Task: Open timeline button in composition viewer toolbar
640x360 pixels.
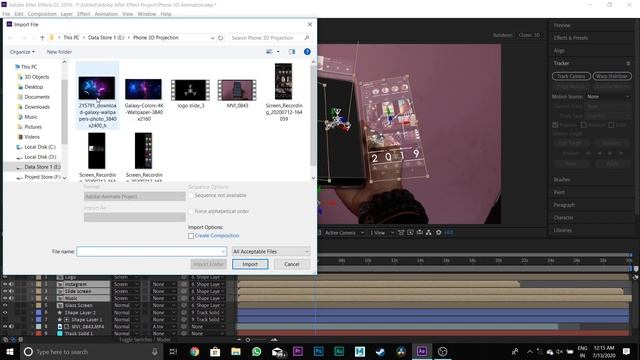Action: (419, 232)
